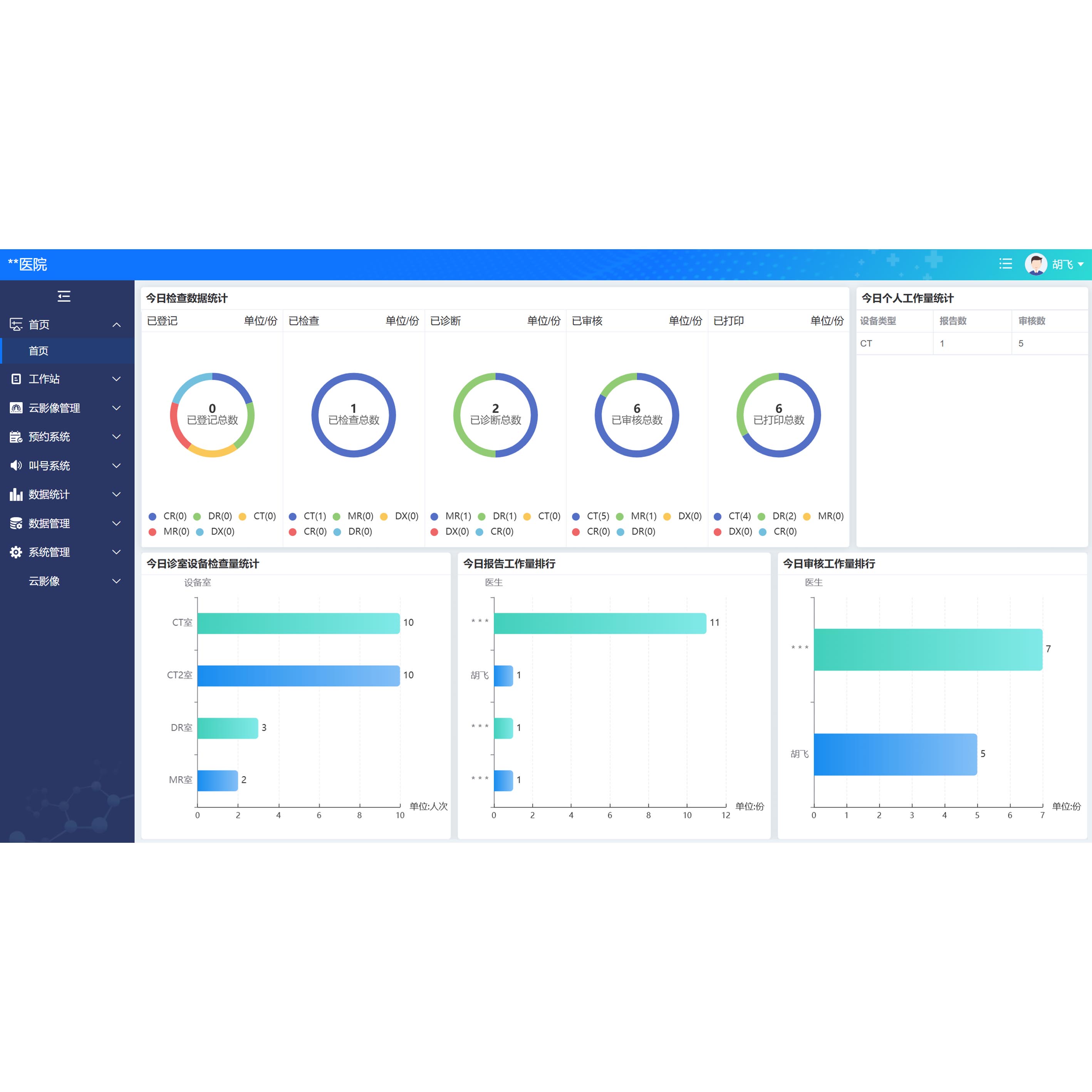Click the 云影像管理 lung image icon
The height and width of the screenshot is (1092, 1092).
[16, 408]
